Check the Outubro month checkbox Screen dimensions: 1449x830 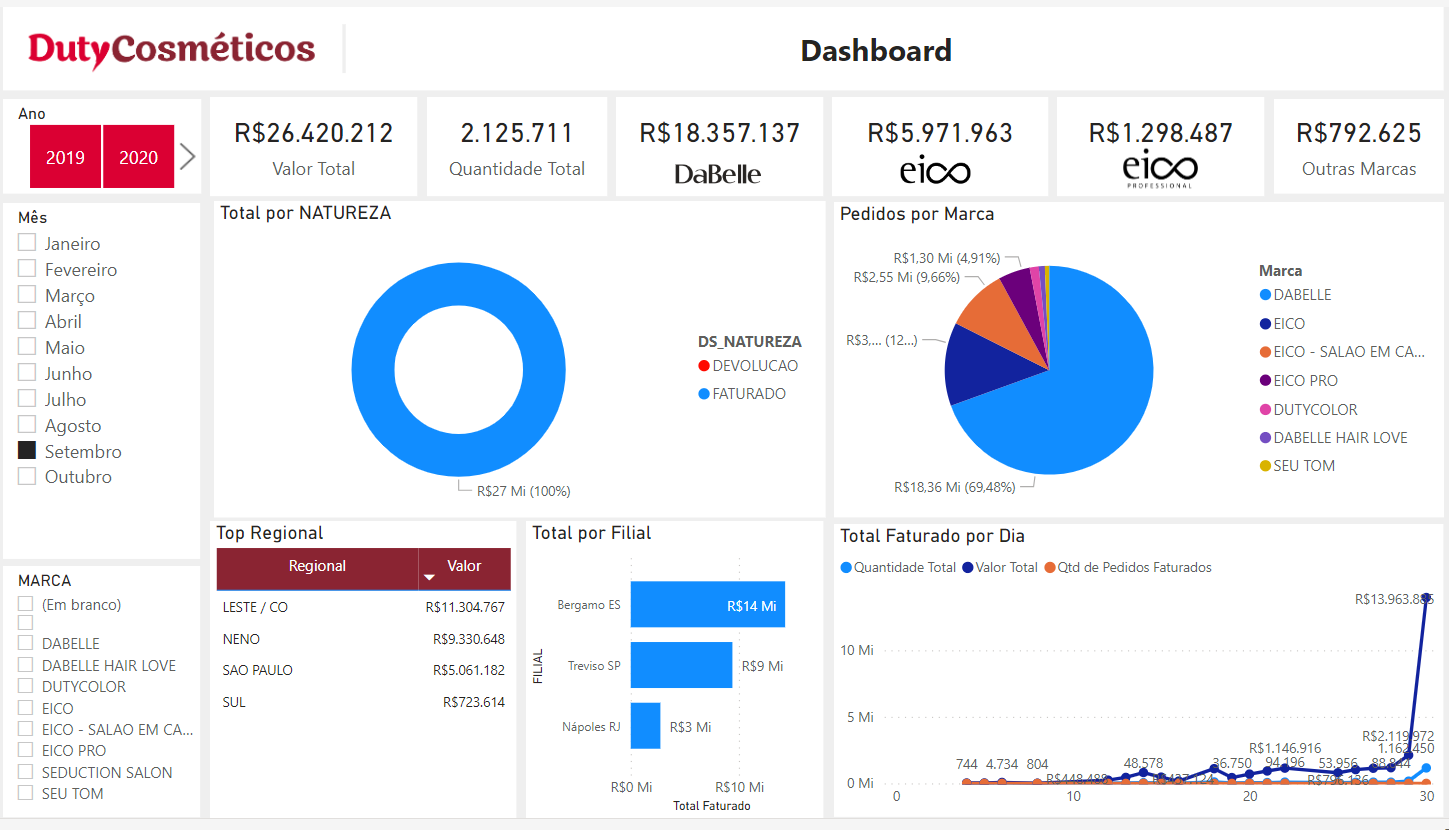tap(27, 476)
